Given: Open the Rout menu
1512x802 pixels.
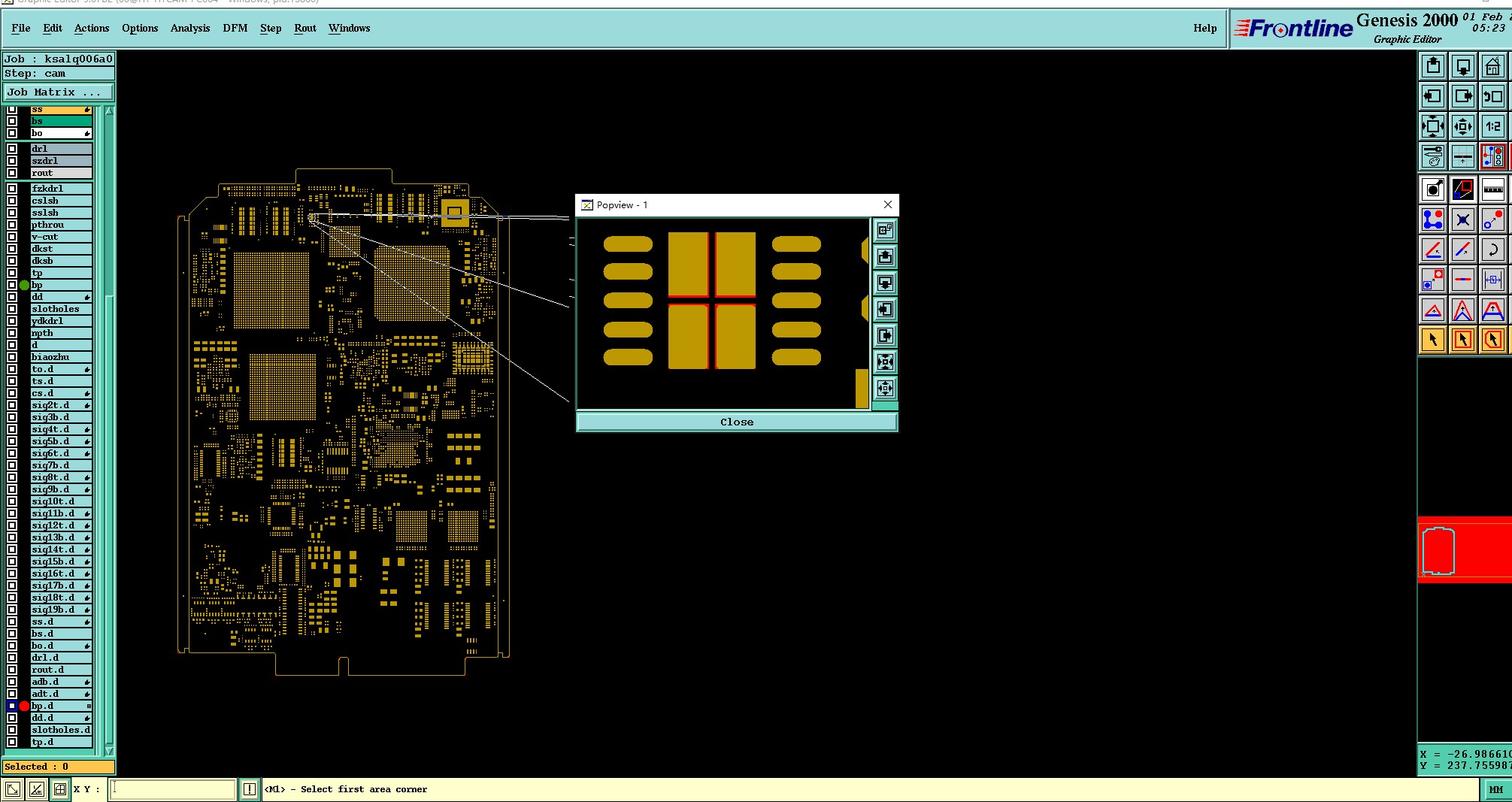Looking at the screenshot, I should point(305,28).
